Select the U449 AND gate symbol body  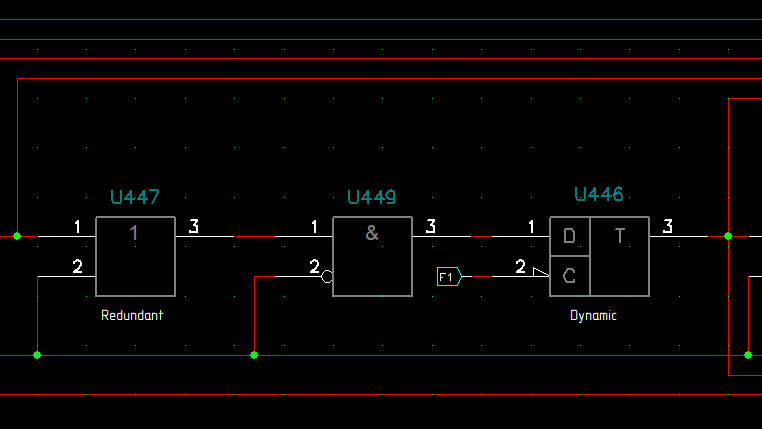point(372,256)
